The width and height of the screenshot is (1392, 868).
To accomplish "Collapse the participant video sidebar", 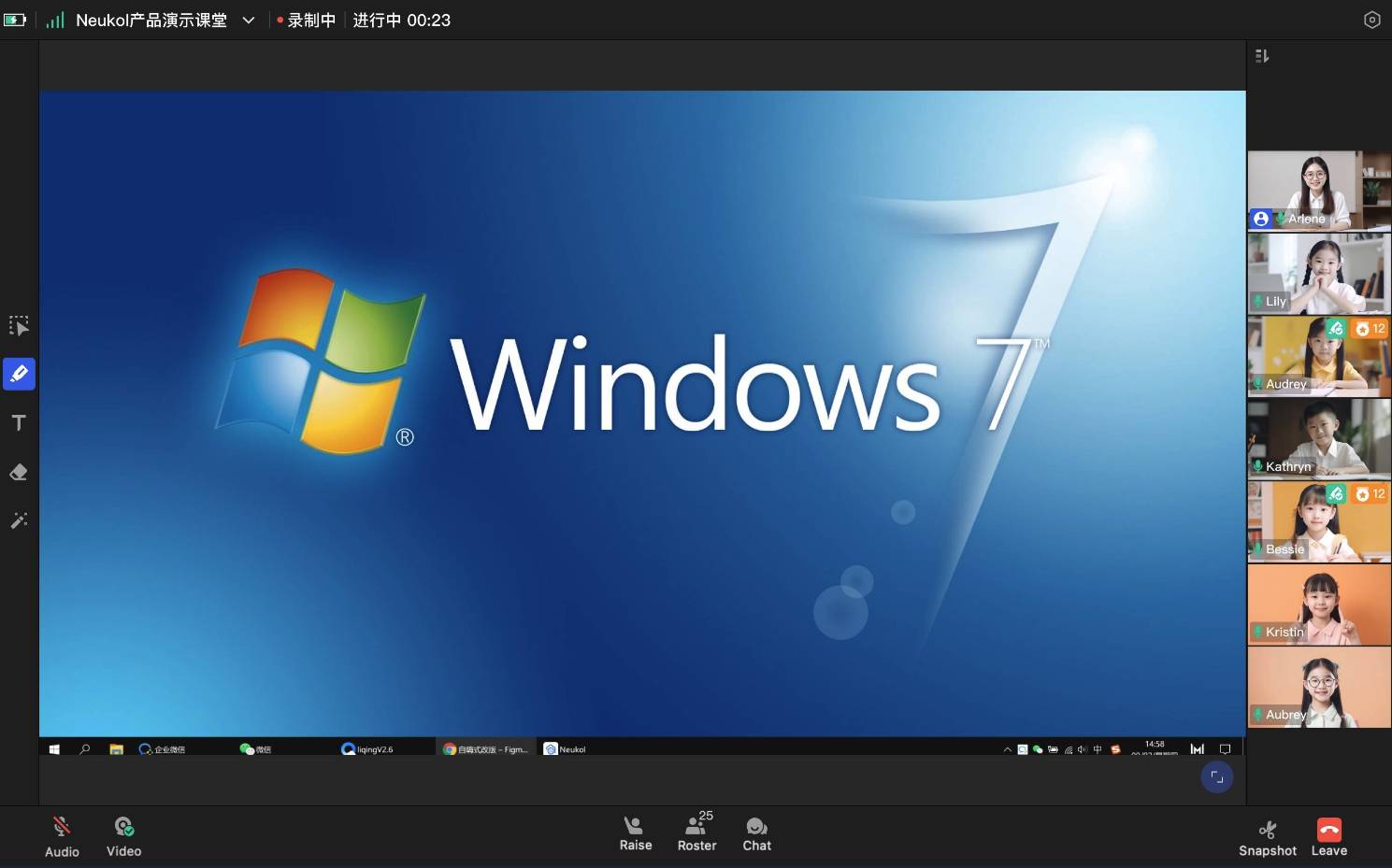I will point(1262,56).
